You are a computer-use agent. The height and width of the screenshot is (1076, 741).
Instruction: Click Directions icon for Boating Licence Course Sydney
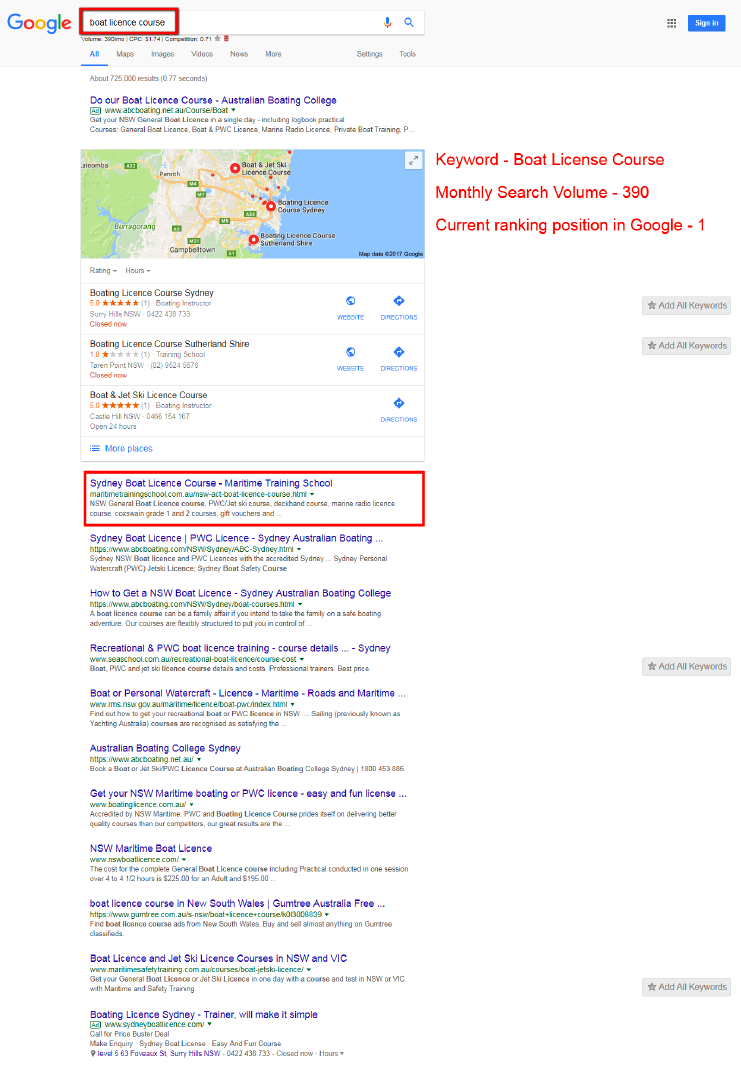[x=399, y=301]
